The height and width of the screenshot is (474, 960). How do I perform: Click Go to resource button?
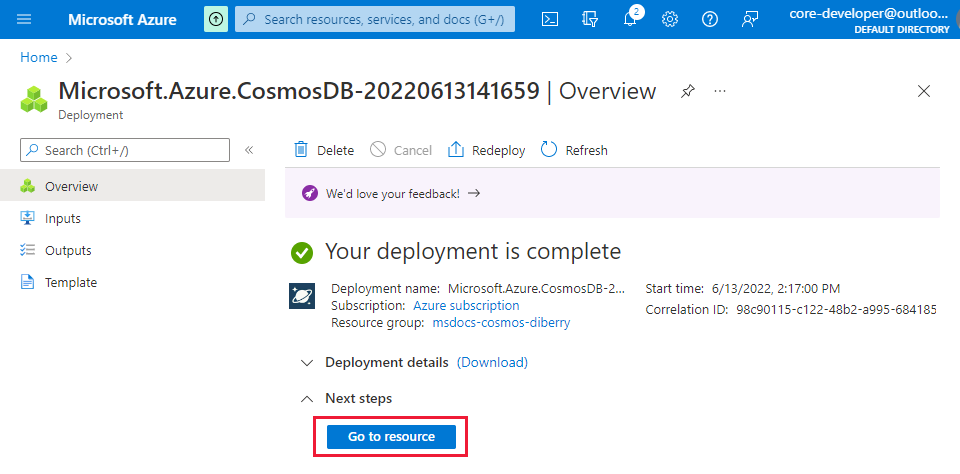point(391,437)
